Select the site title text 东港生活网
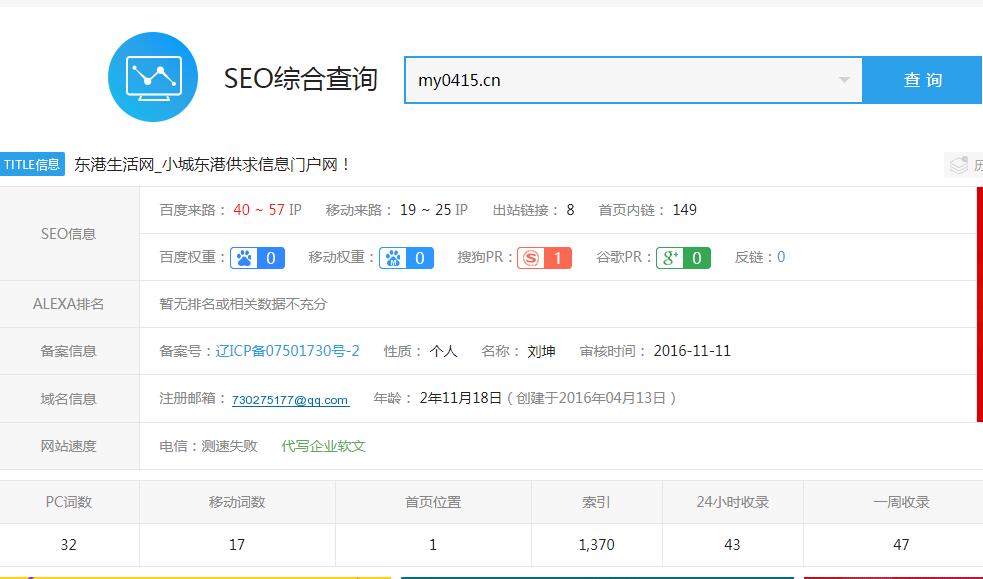This screenshot has height=579, width=983. pos(115,165)
